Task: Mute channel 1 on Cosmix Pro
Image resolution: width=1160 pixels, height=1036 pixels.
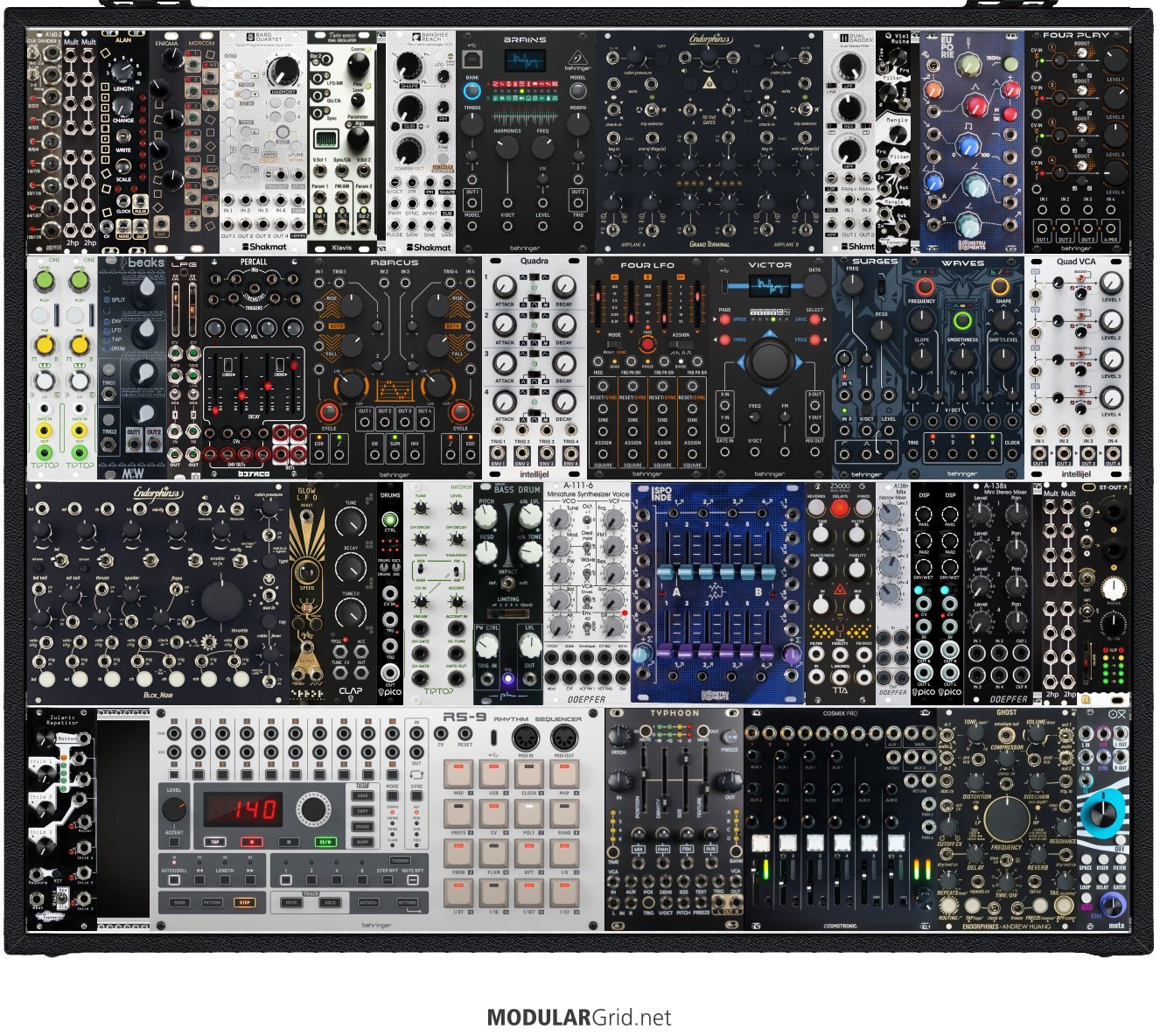Action: [x=760, y=843]
